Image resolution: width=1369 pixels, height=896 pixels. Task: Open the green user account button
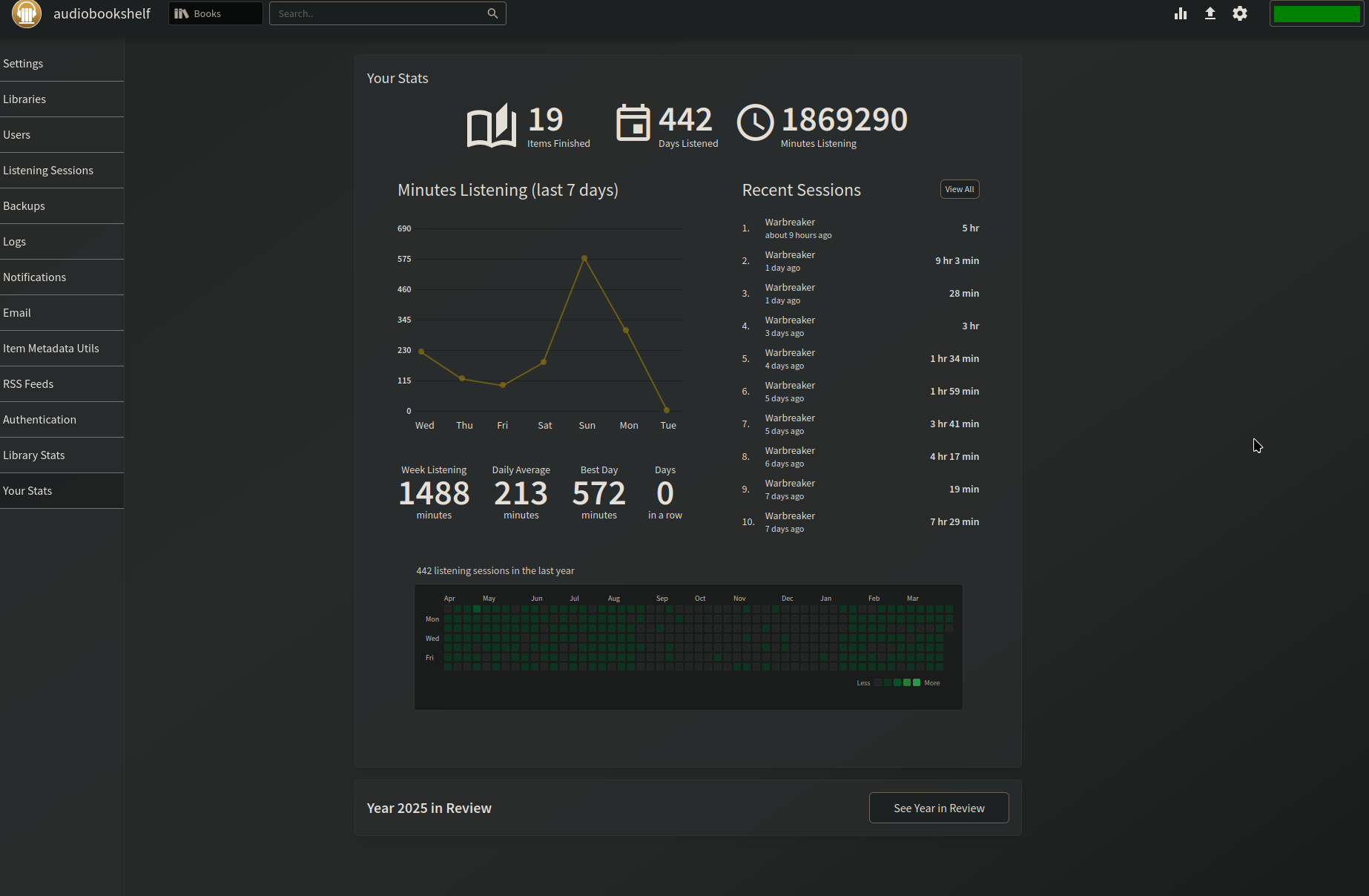click(1316, 13)
